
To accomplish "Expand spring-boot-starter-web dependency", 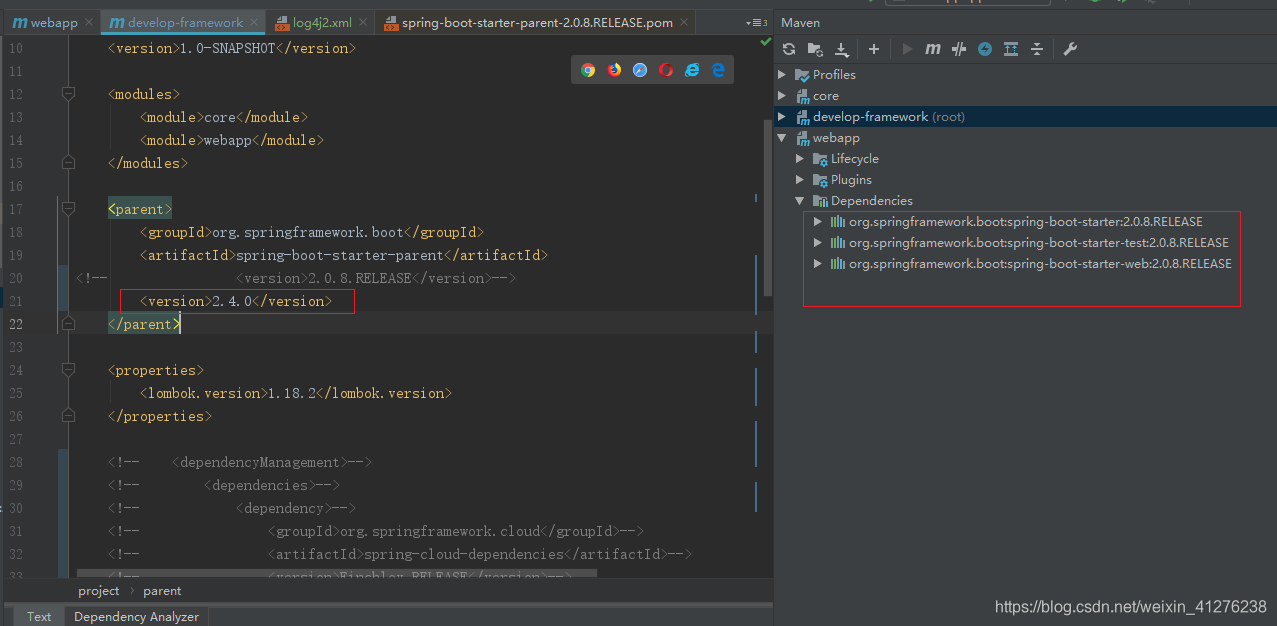I will (x=818, y=264).
